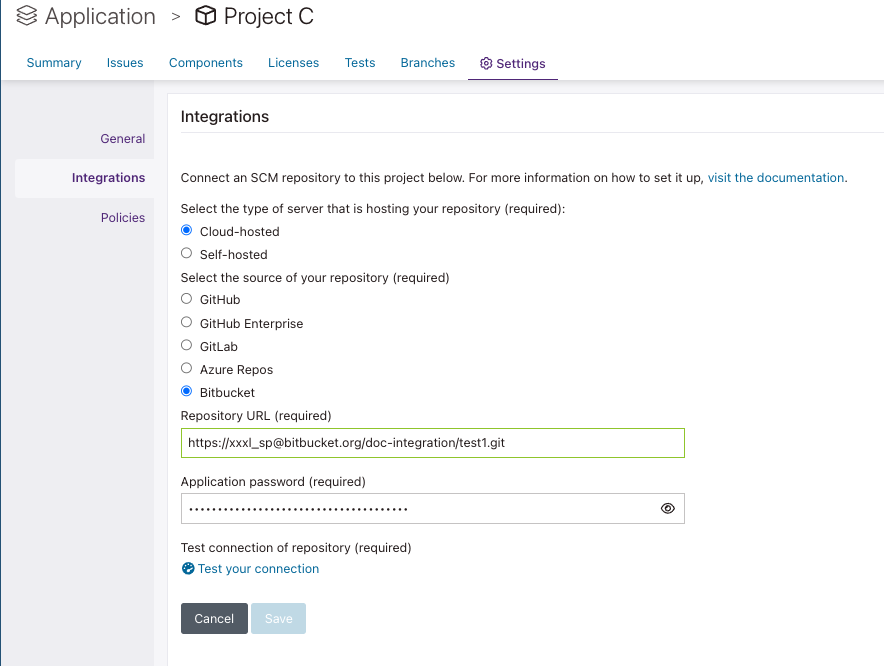Open the Policies settings section
Image resolution: width=884 pixels, height=666 pixels.
pos(123,218)
